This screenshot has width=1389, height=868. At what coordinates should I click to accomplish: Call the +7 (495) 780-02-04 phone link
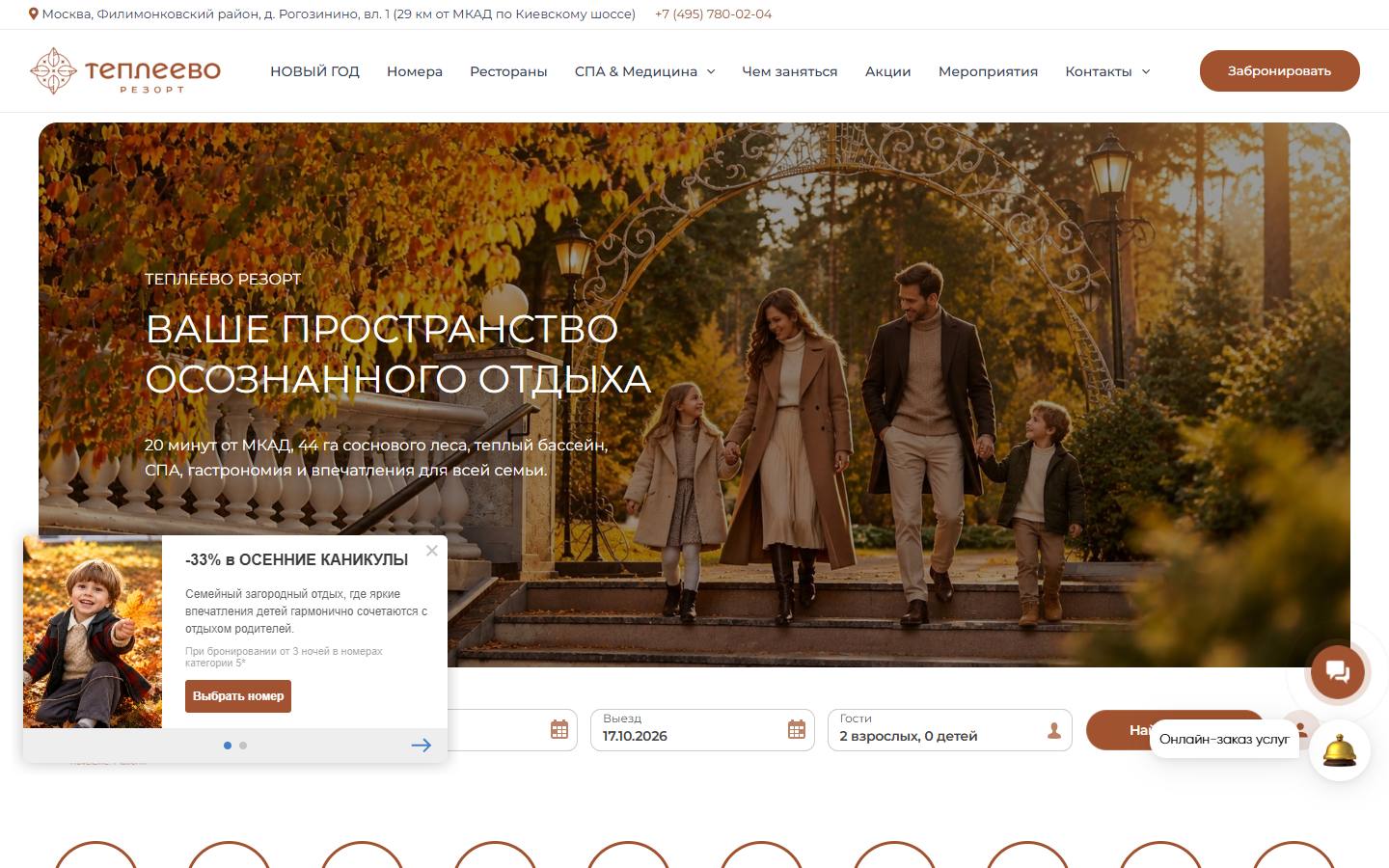(713, 14)
